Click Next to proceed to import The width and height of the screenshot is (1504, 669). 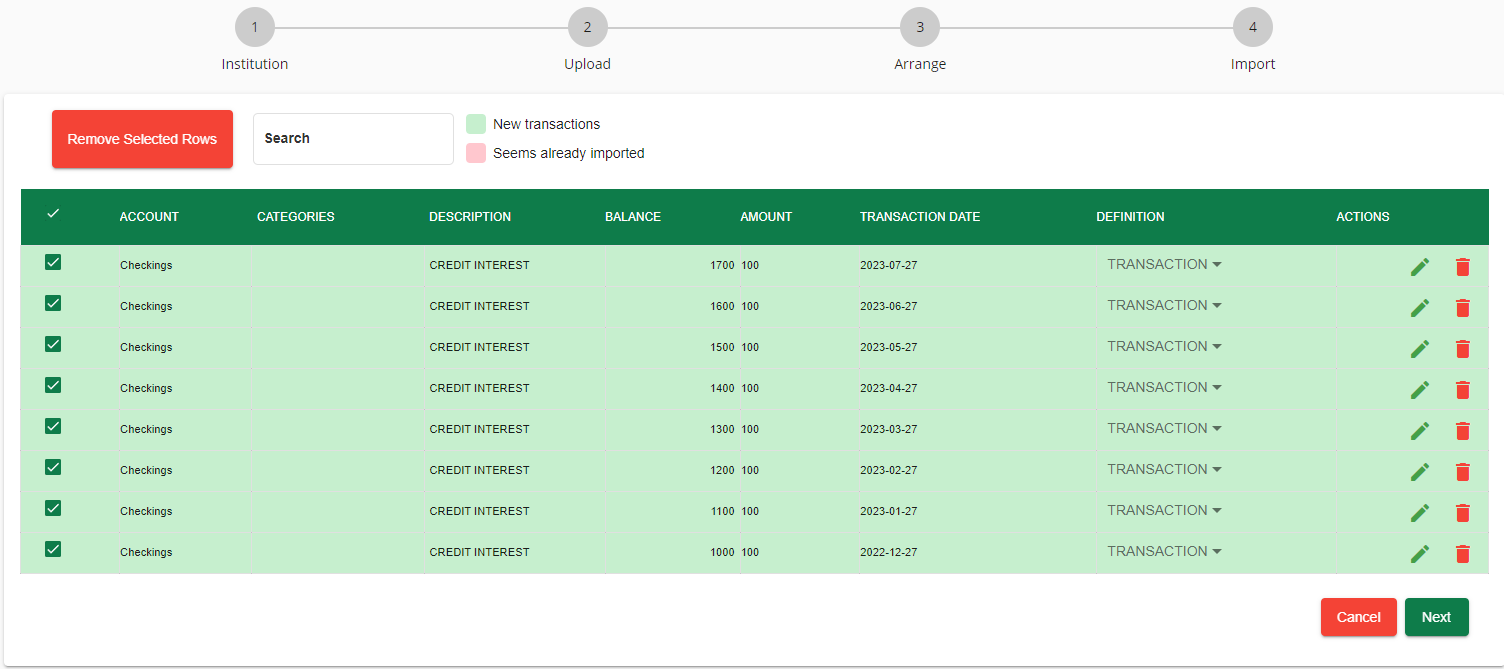pyautogui.click(x=1436, y=617)
